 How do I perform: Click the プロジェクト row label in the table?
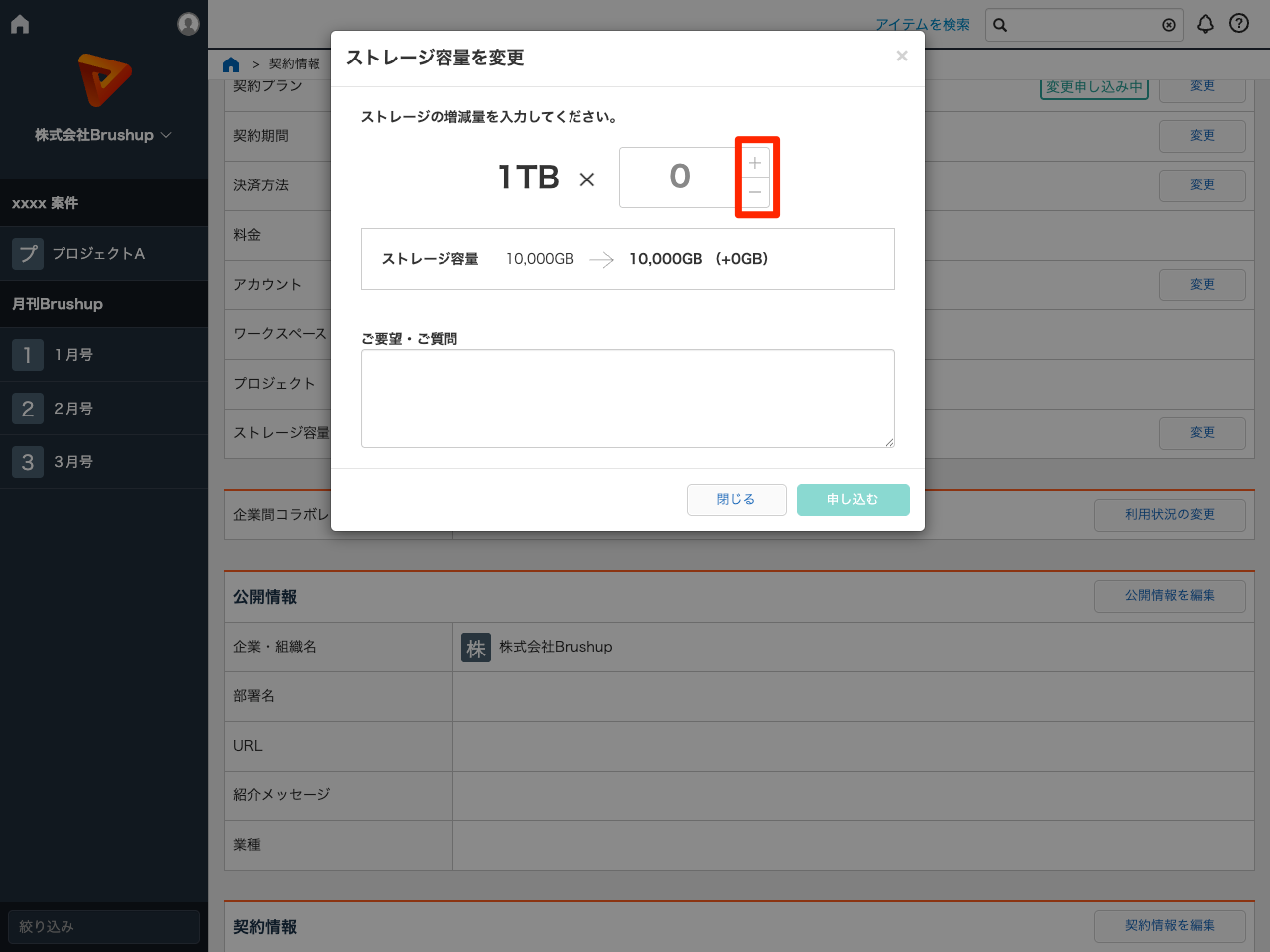[274, 384]
